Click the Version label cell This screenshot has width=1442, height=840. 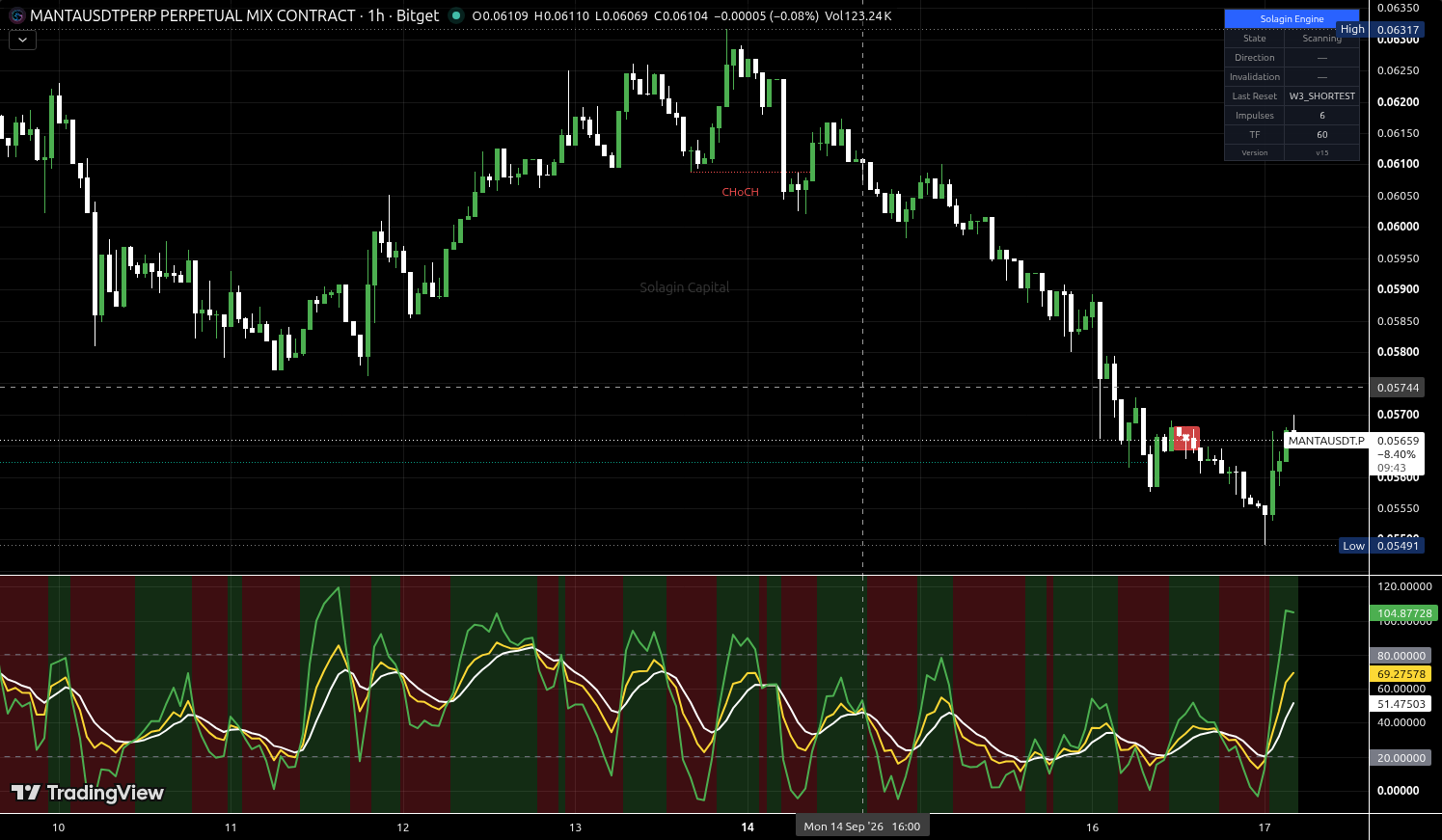1254,152
